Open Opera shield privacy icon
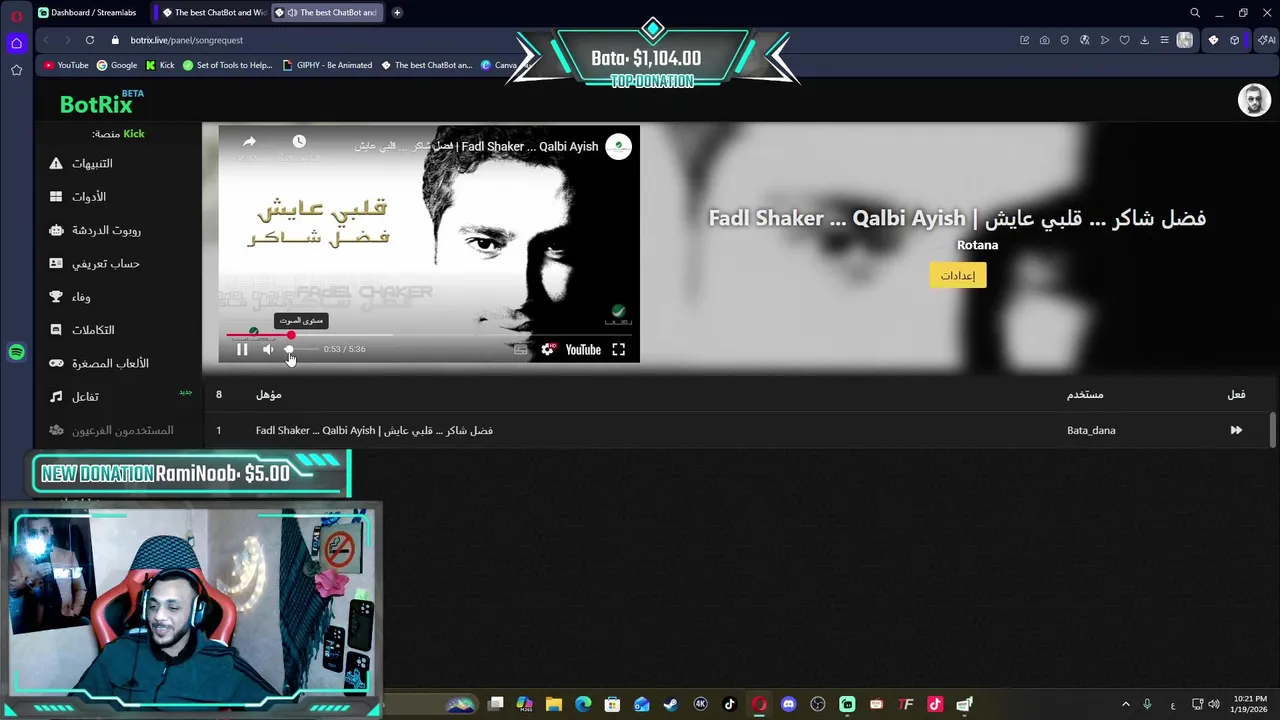1280x720 pixels. pyautogui.click(x=1064, y=40)
